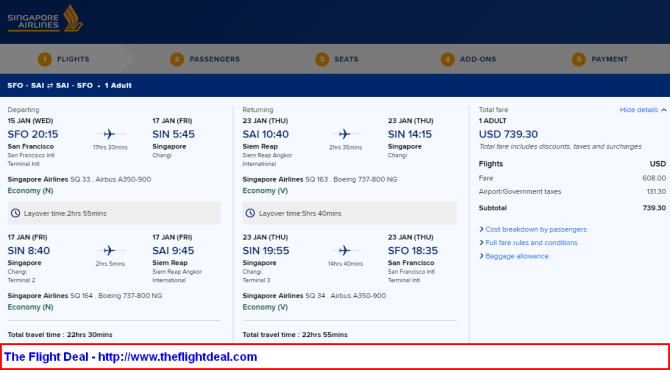Open the Flights step tab
Image resolution: width=670 pixels, height=370 pixels.
tap(64, 59)
